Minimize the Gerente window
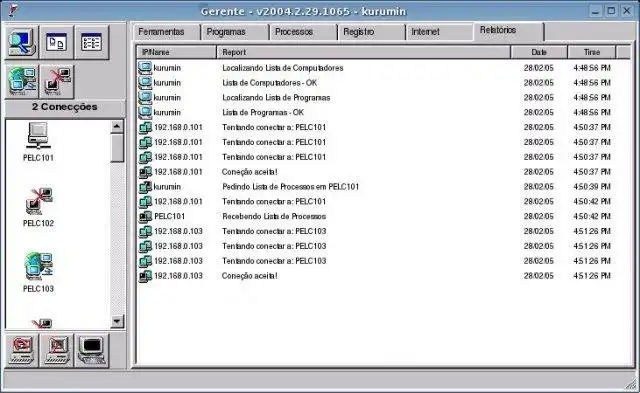This screenshot has height=393, width=640. [x=595, y=11]
